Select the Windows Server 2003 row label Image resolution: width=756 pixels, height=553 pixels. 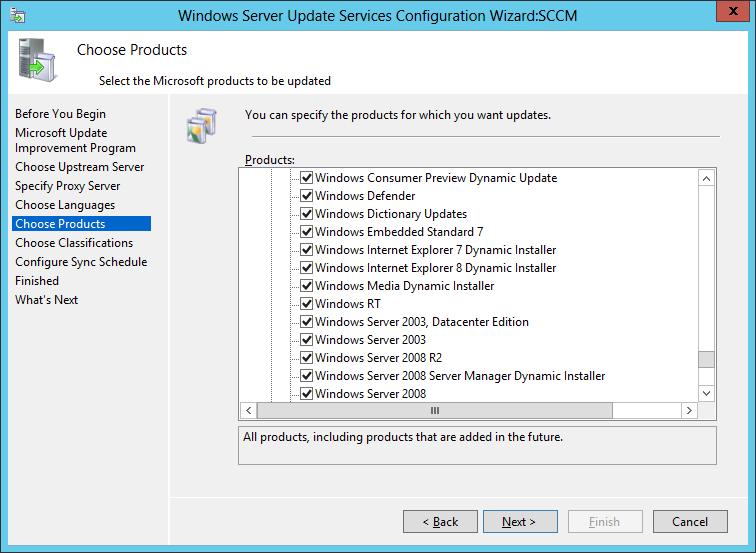pos(370,340)
